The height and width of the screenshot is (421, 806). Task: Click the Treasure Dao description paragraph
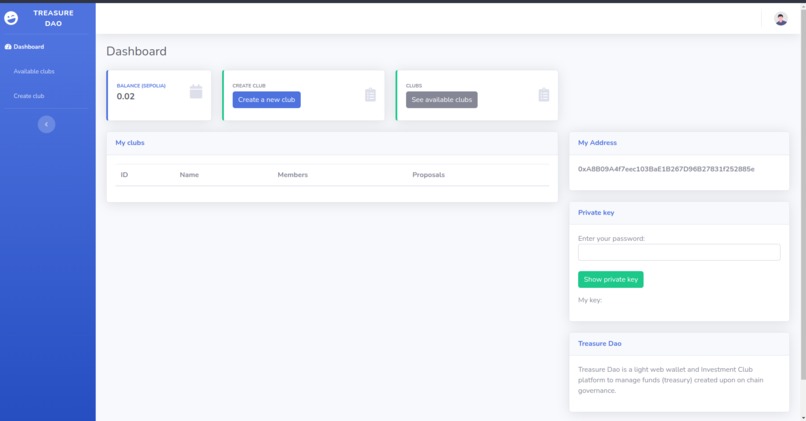670,380
